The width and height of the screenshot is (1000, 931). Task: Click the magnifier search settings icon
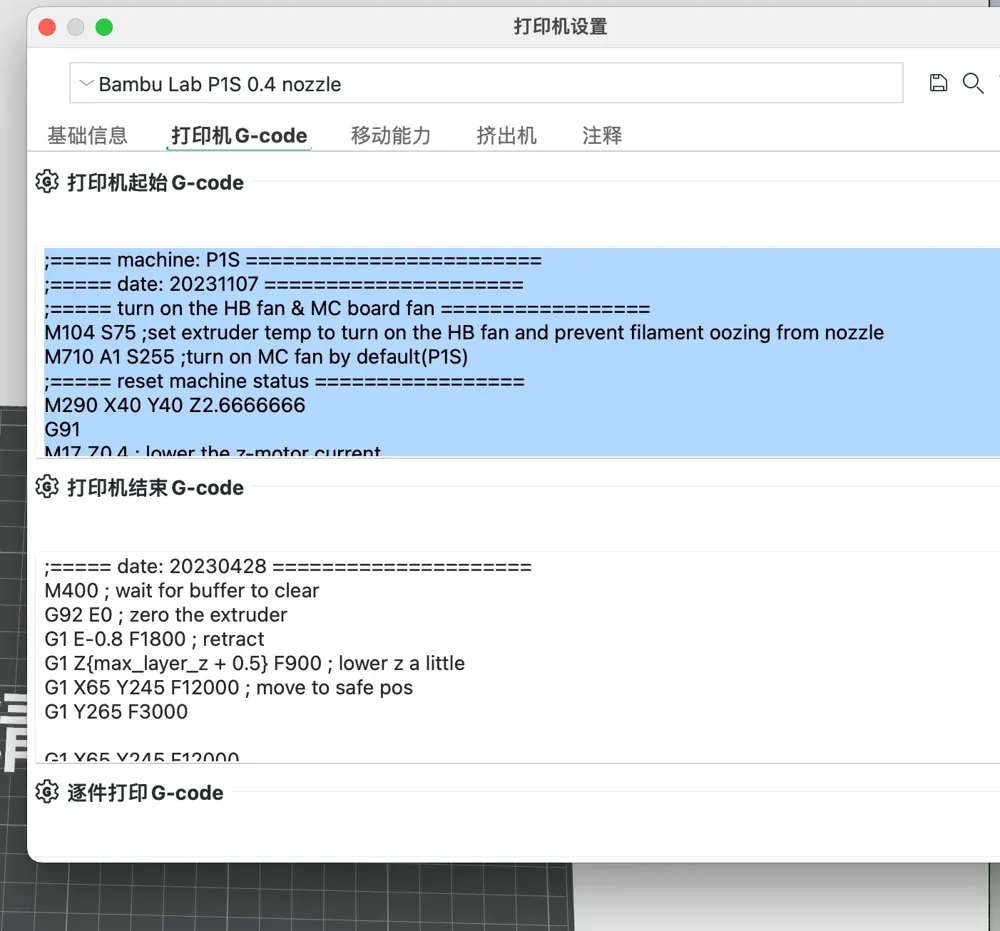click(x=972, y=83)
